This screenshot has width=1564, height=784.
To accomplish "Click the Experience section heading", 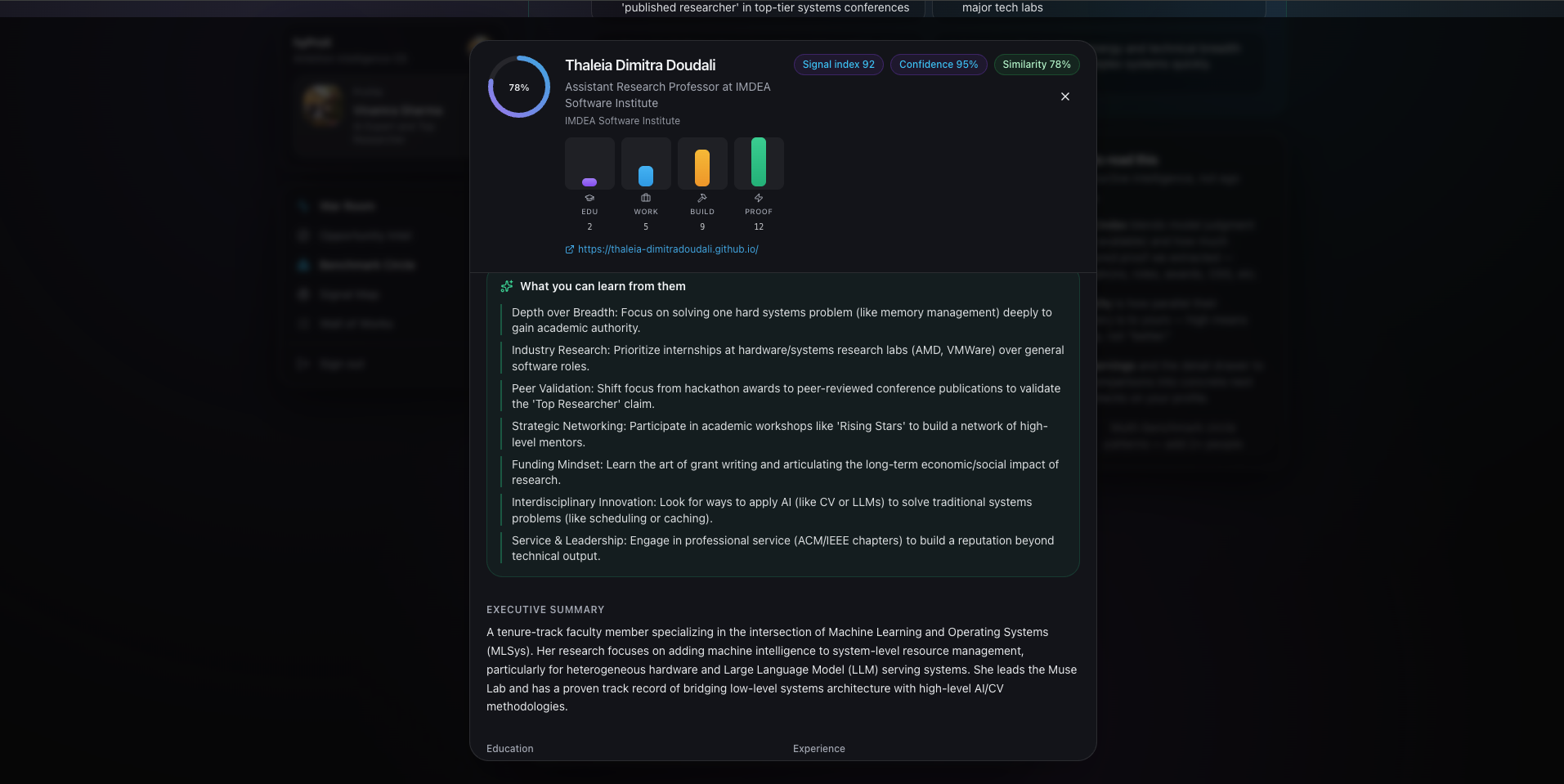I will (x=819, y=749).
